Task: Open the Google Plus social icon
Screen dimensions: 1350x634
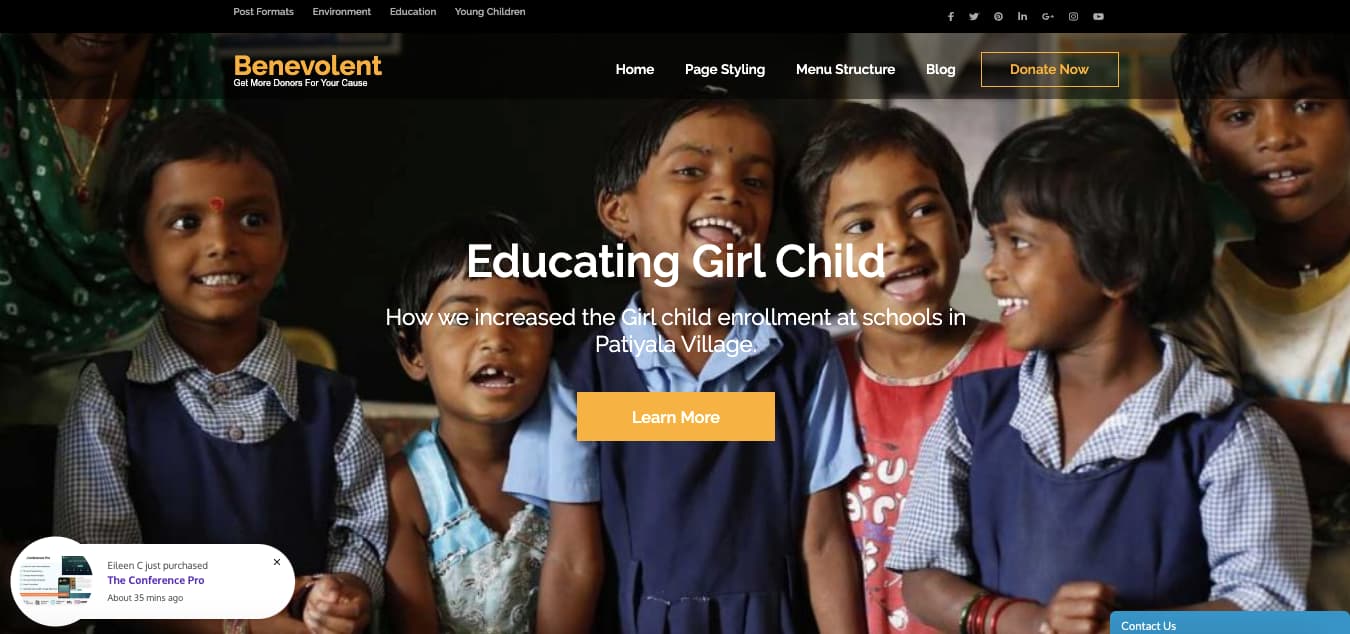Action: [x=1048, y=16]
